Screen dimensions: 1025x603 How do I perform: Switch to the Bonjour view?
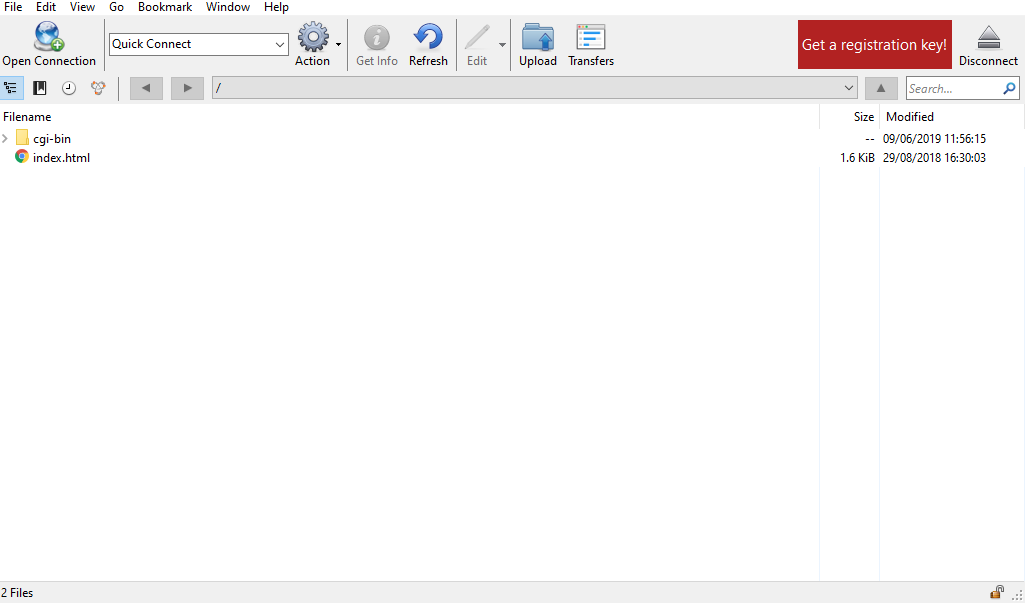coord(98,88)
